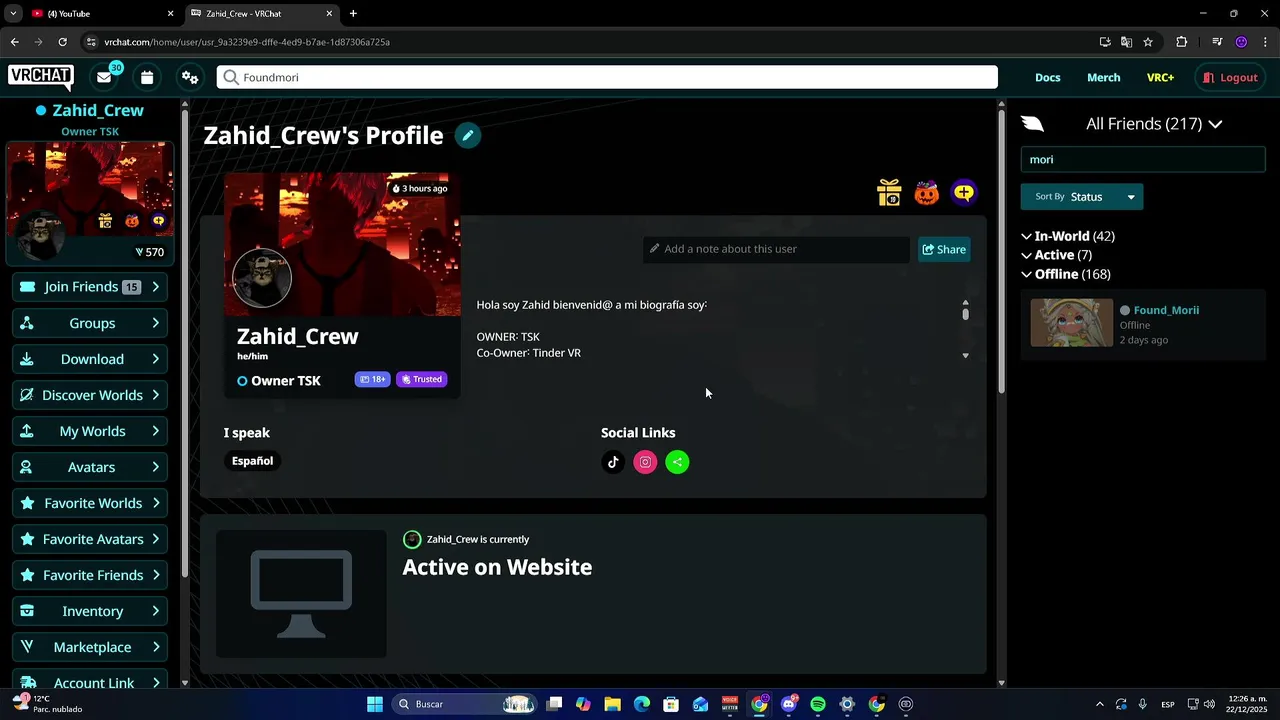The image size is (1280, 720).
Task: Click the edit profile pencil icon
Action: (467, 136)
